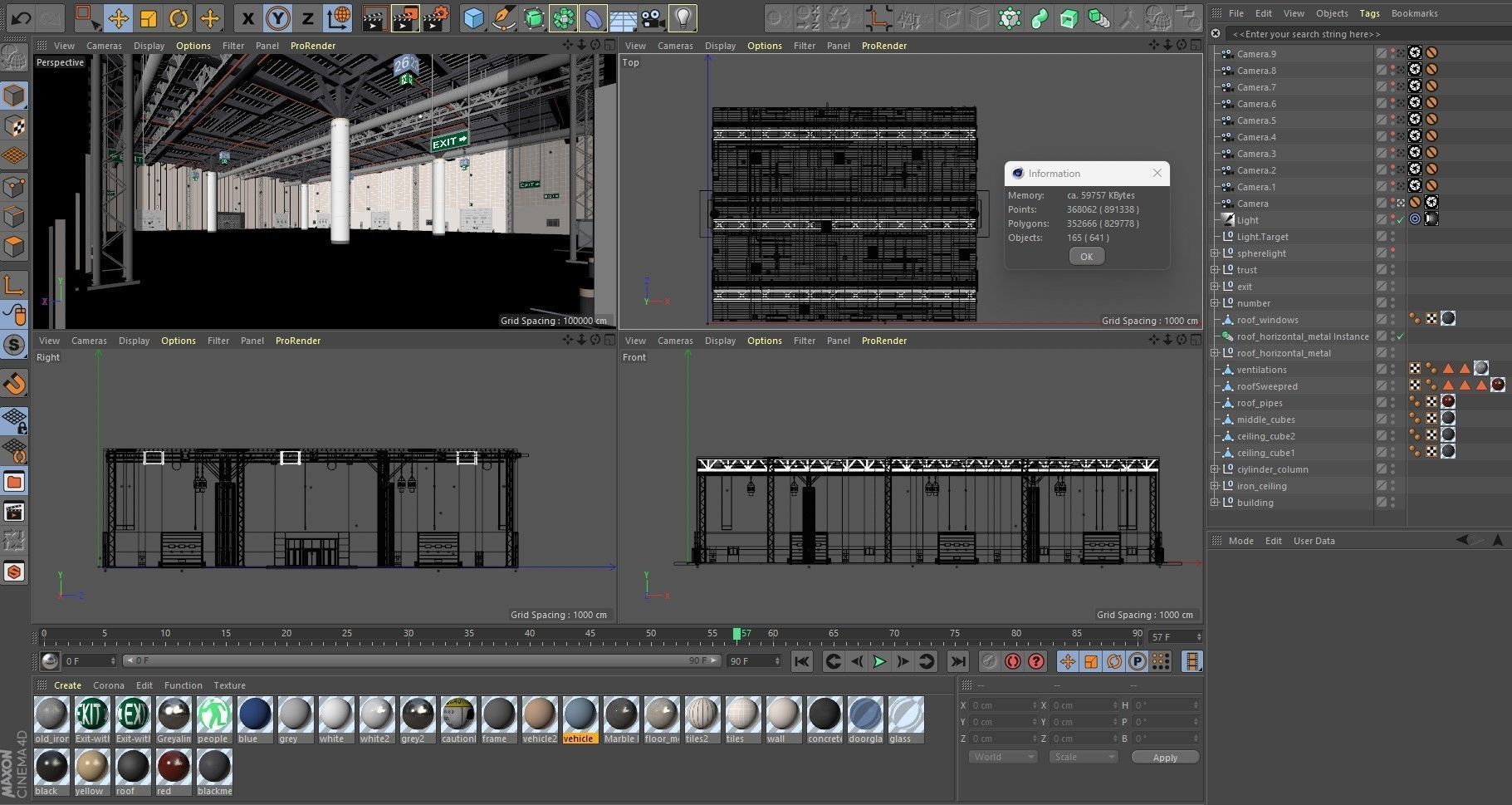Screen dimensions: 1512x805
Task: Toggle Autokeying red button
Action: [1012, 661]
